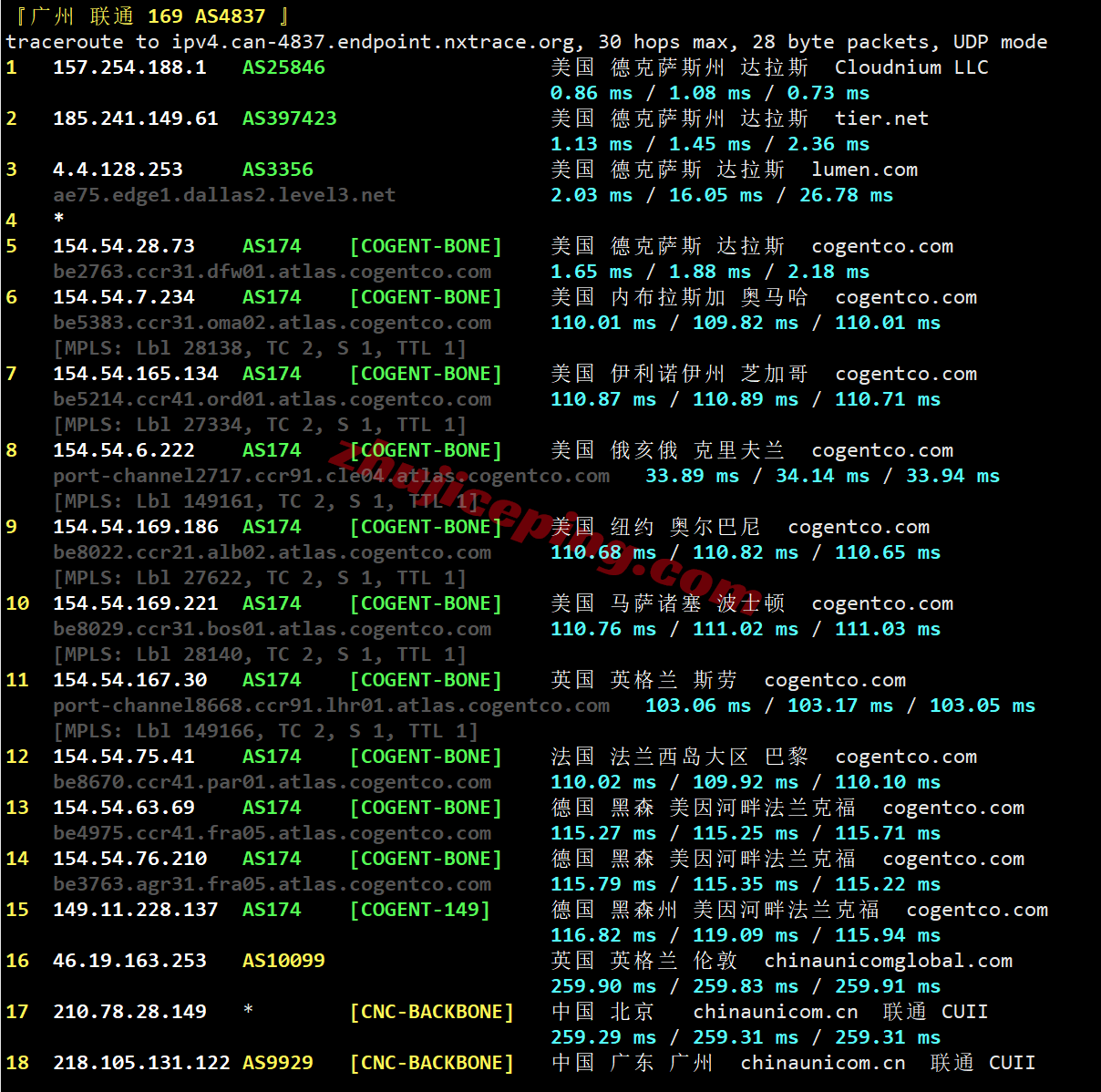Viewport: 1101px width, 1092px height.
Task: Select the hop 1 IP address 157.254.188.1
Action: pyautogui.click(x=129, y=67)
